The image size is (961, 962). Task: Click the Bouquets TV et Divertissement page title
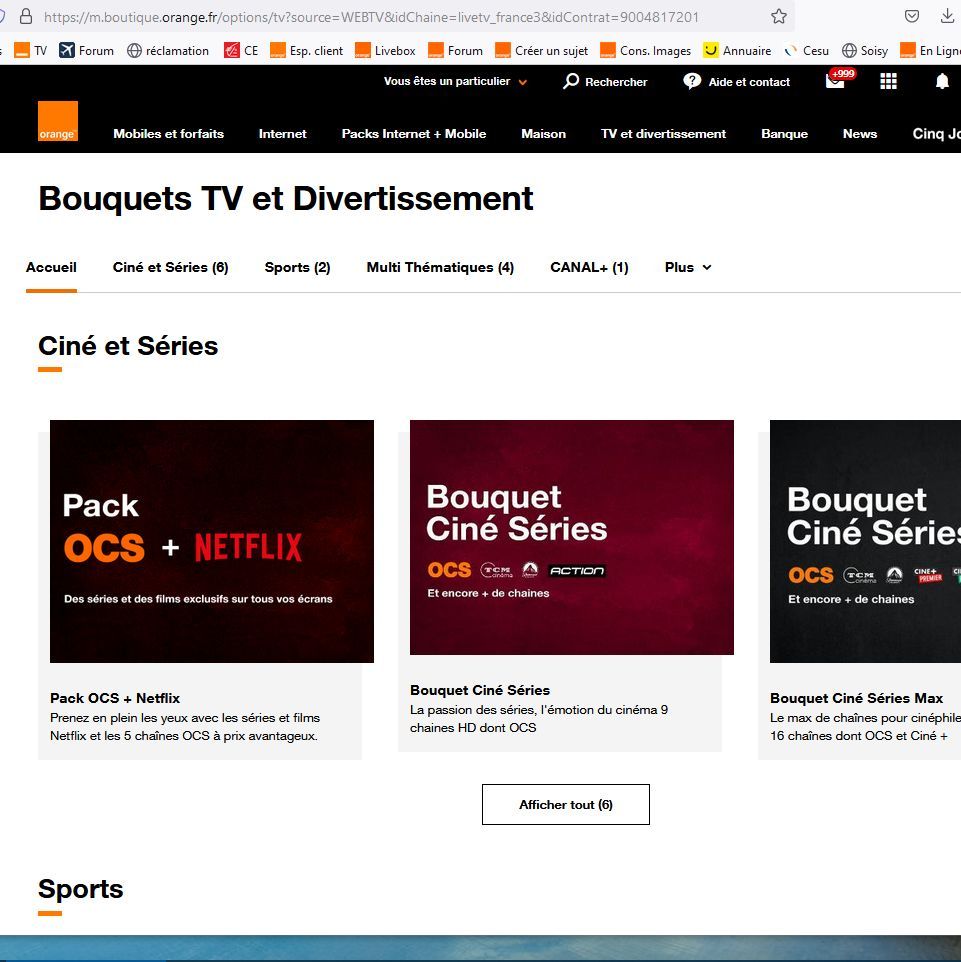pyautogui.click(x=286, y=198)
